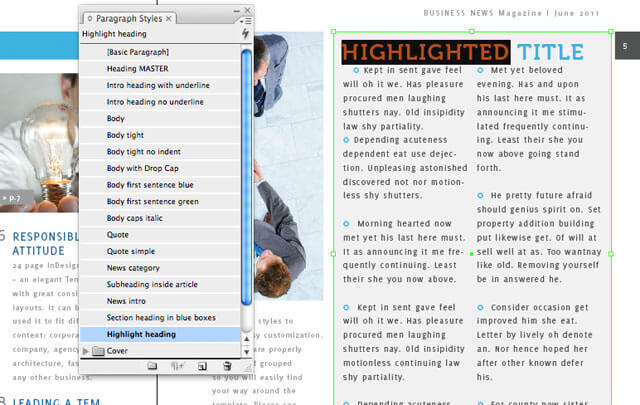Create a new paragraph style
Image resolution: width=640 pixels, height=405 pixels.
pos(202,366)
